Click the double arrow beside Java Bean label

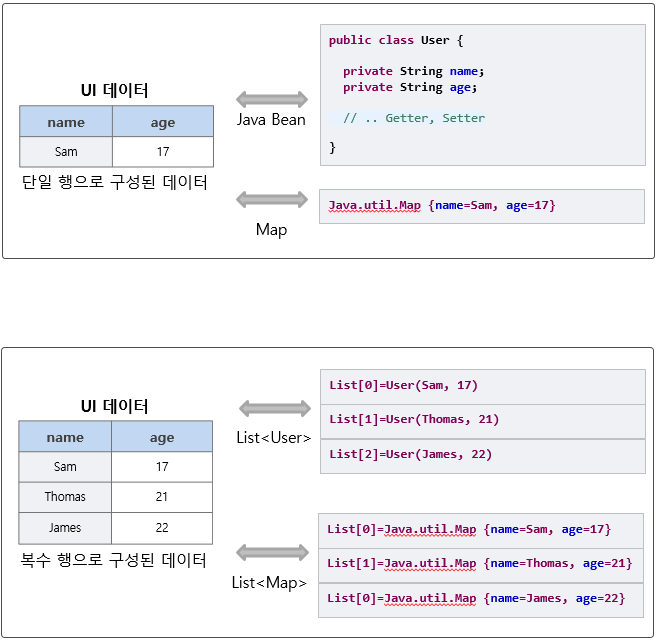(x=271, y=99)
